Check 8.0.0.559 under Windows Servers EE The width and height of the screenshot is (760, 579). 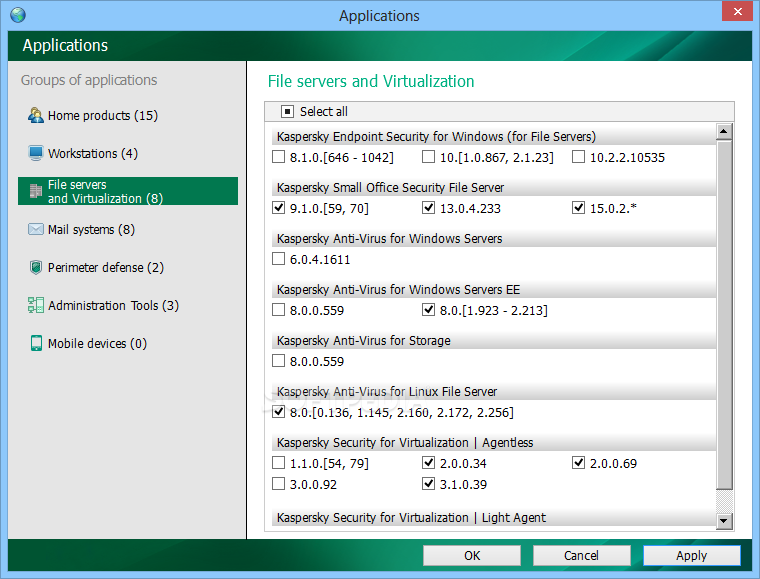point(278,310)
